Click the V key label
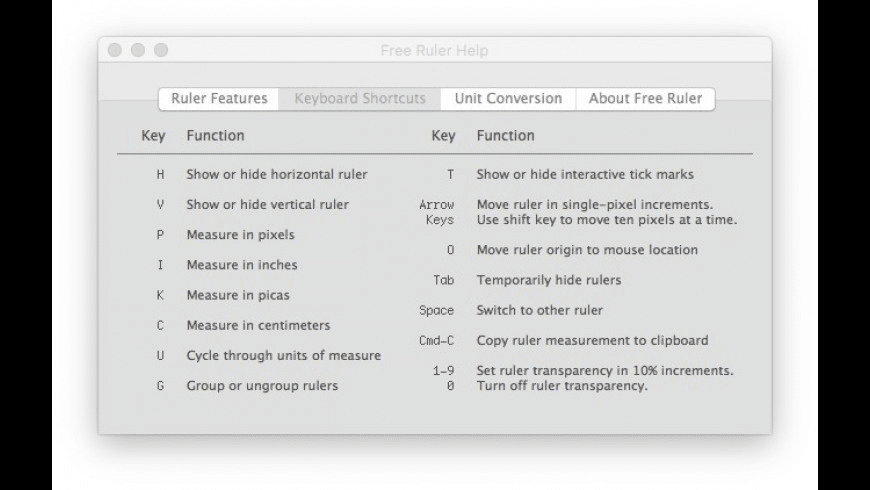870x490 pixels. (160, 204)
